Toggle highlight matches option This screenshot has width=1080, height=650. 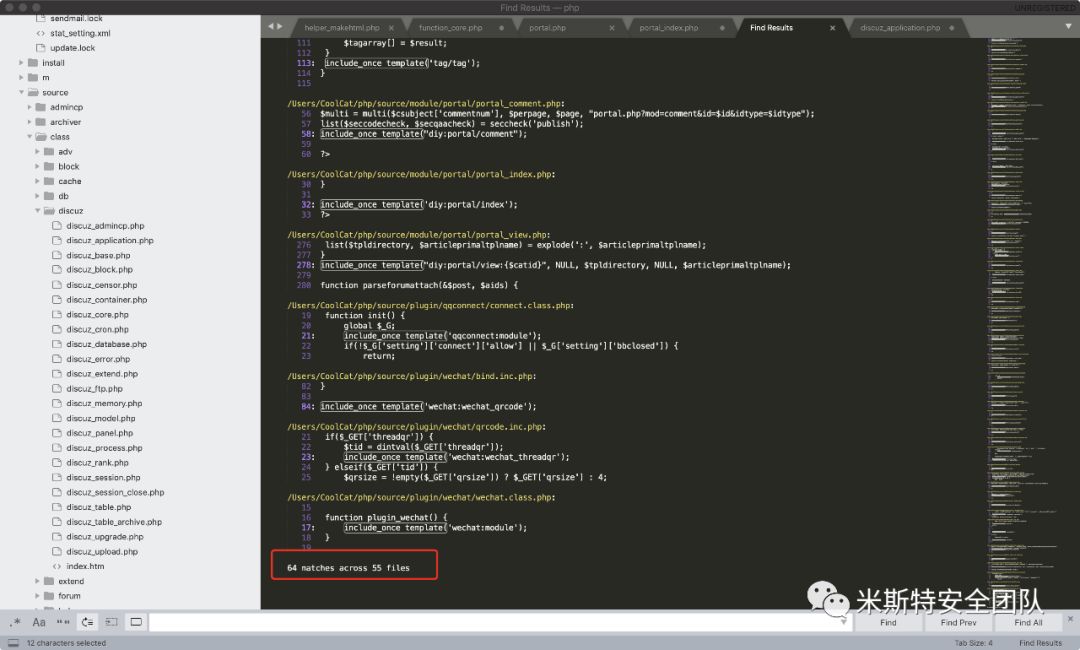tap(136, 622)
